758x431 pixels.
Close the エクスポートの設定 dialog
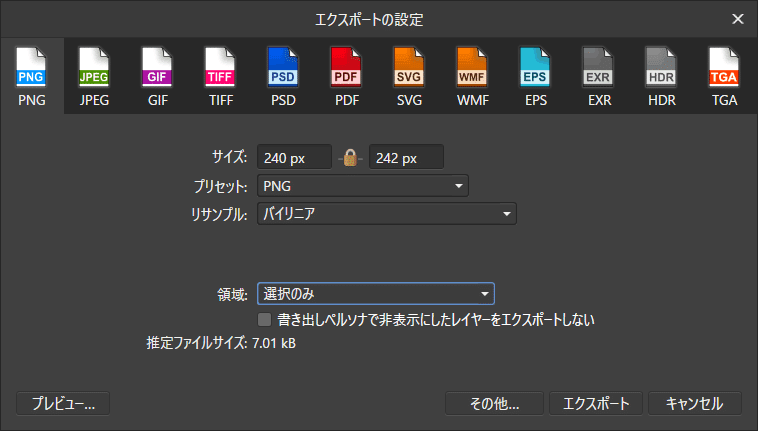[x=738, y=19]
